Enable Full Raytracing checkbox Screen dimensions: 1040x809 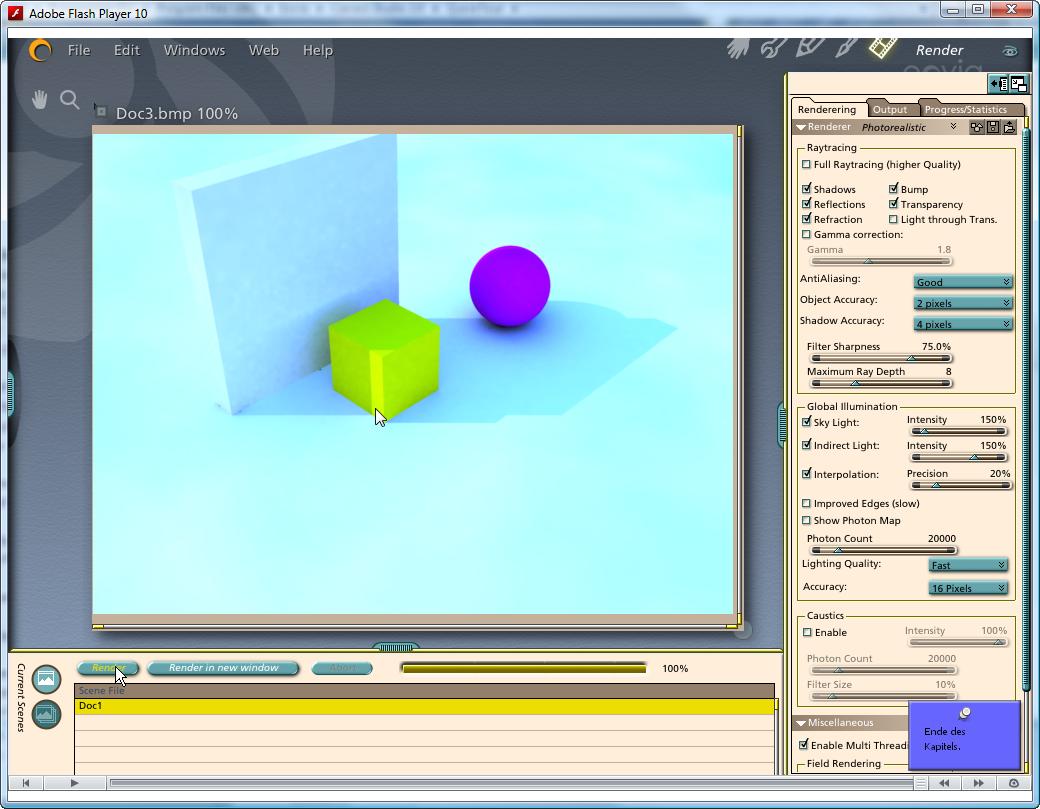(807, 164)
